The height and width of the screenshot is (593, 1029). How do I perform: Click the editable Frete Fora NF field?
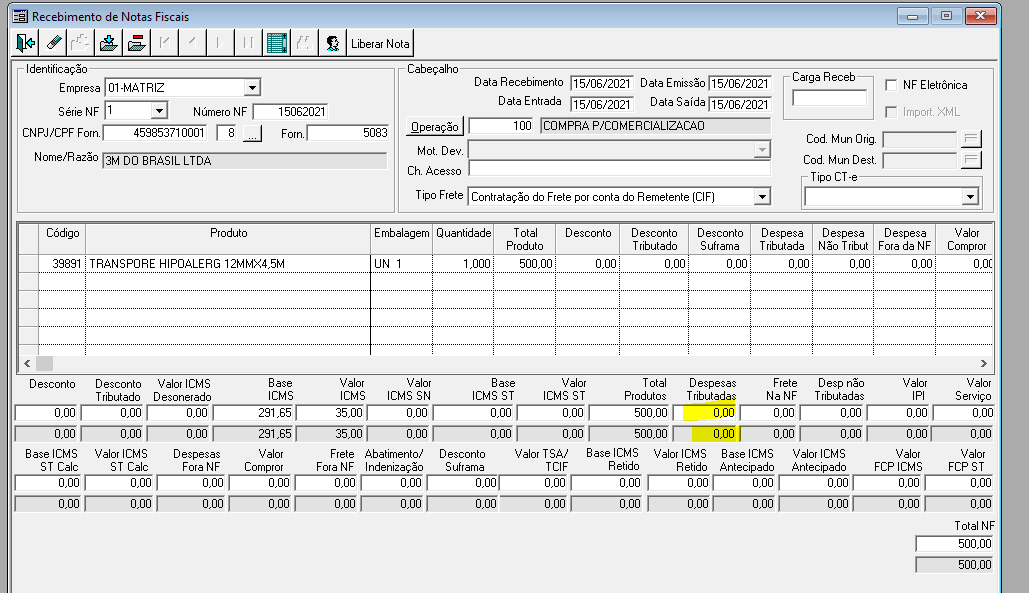[326, 483]
